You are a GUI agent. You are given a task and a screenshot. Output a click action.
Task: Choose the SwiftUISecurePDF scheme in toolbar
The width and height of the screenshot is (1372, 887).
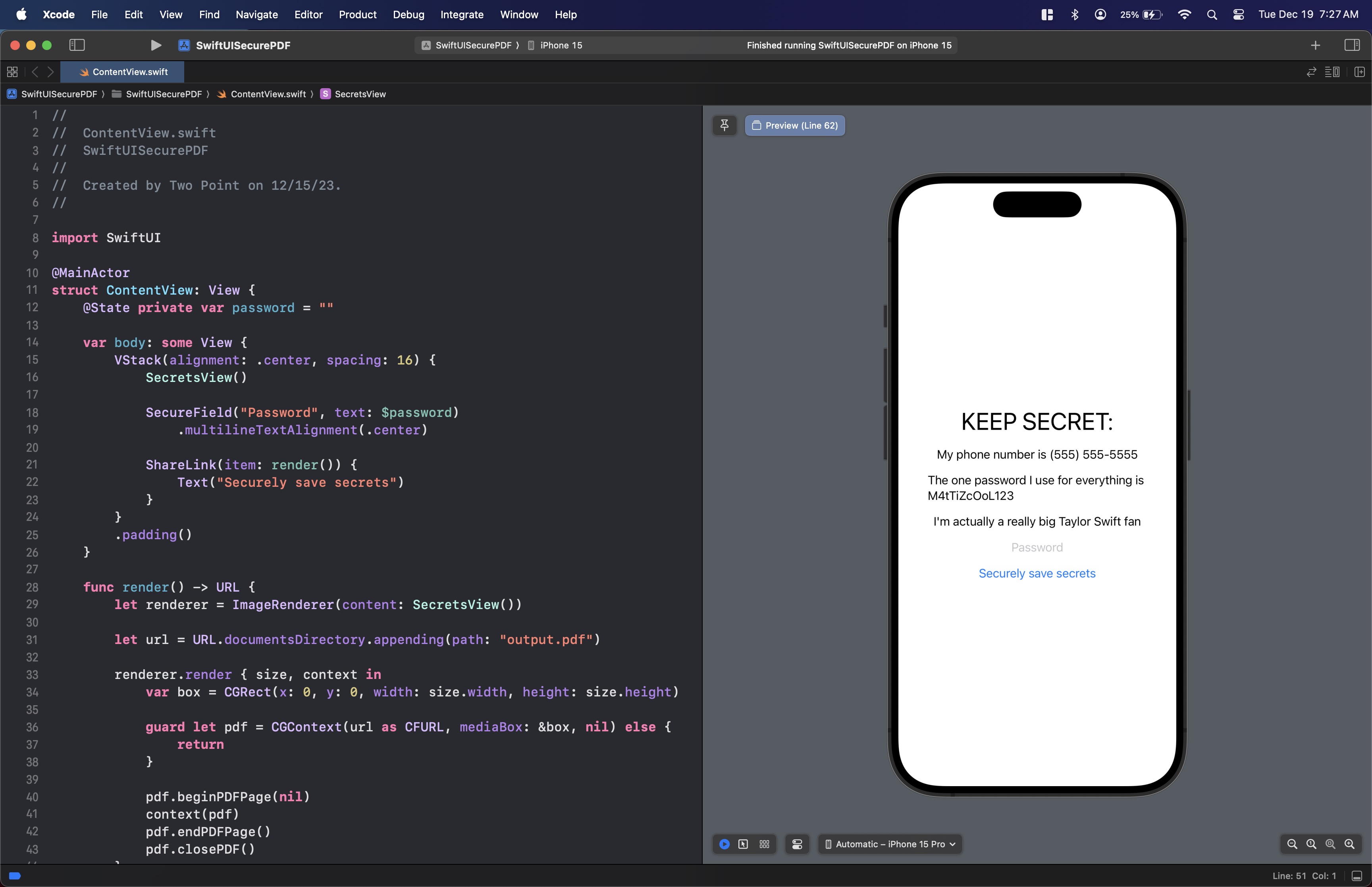coord(467,45)
